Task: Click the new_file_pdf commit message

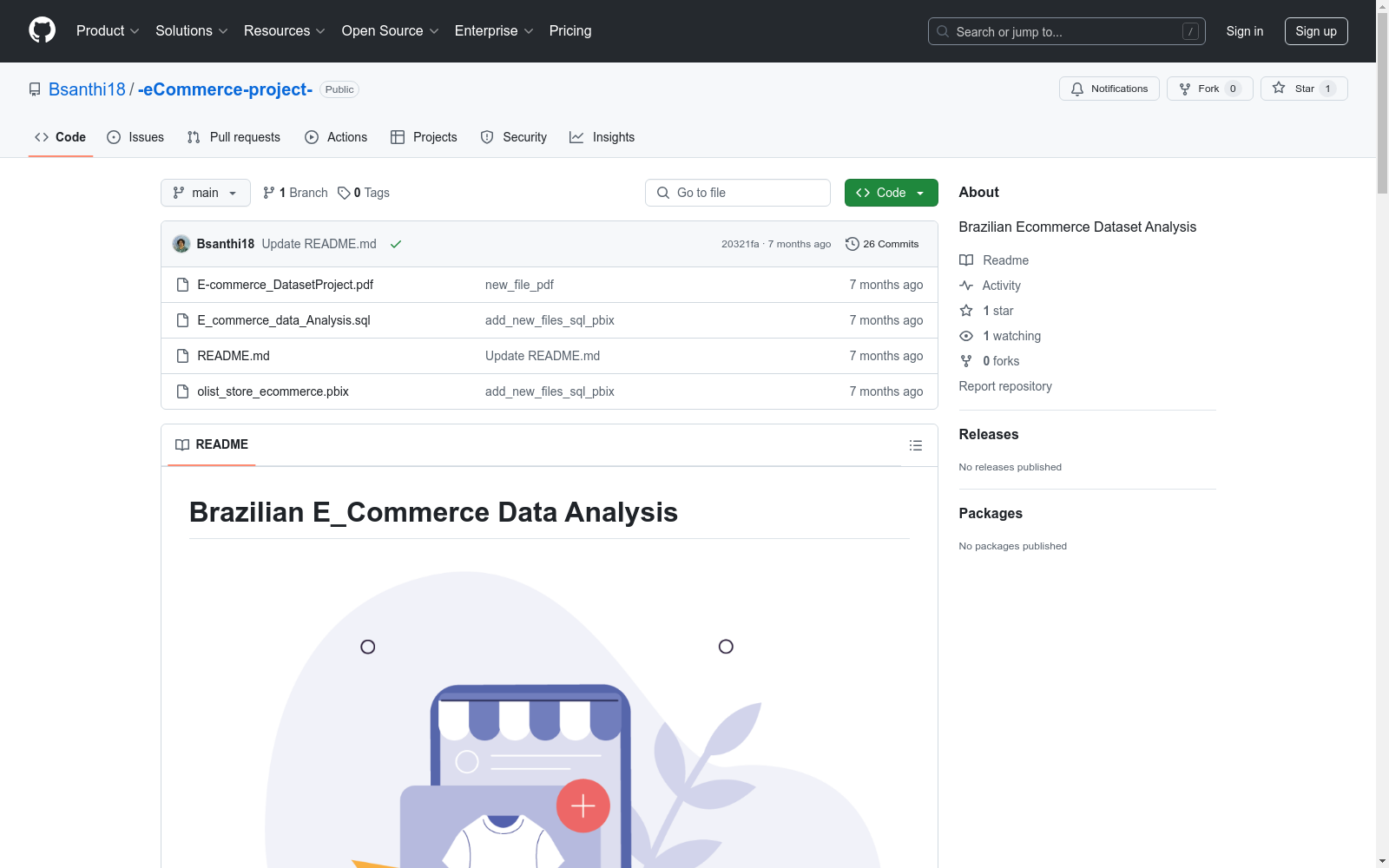Action: pos(519,285)
